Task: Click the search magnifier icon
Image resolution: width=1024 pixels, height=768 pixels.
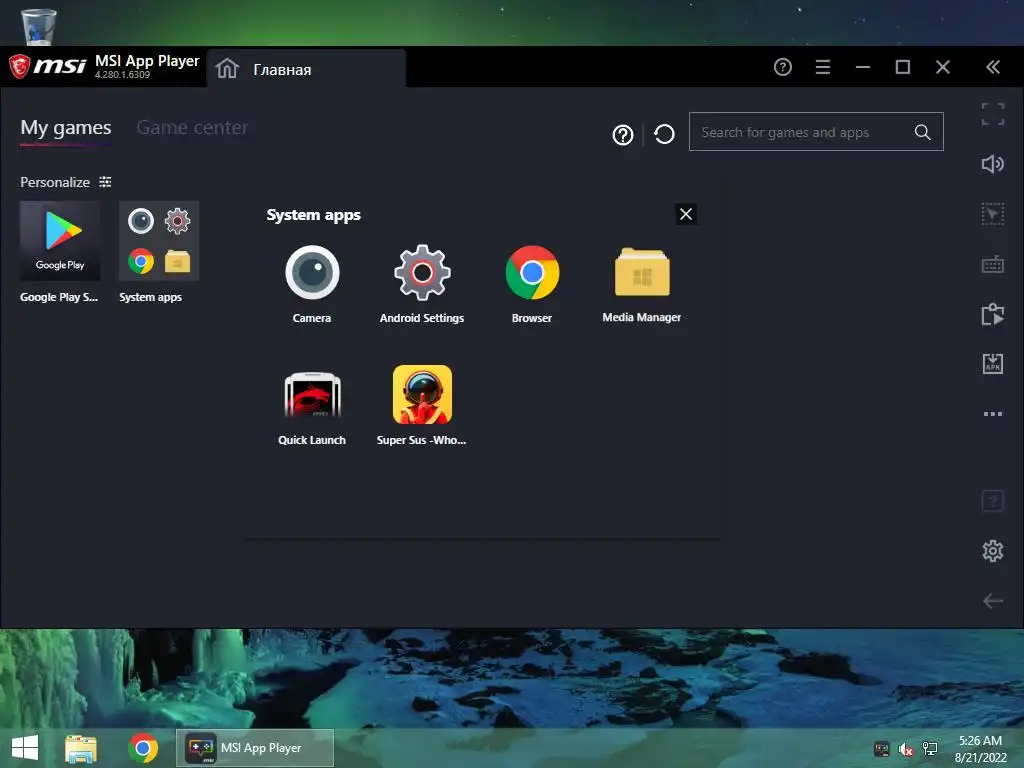Action: tap(922, 133)
